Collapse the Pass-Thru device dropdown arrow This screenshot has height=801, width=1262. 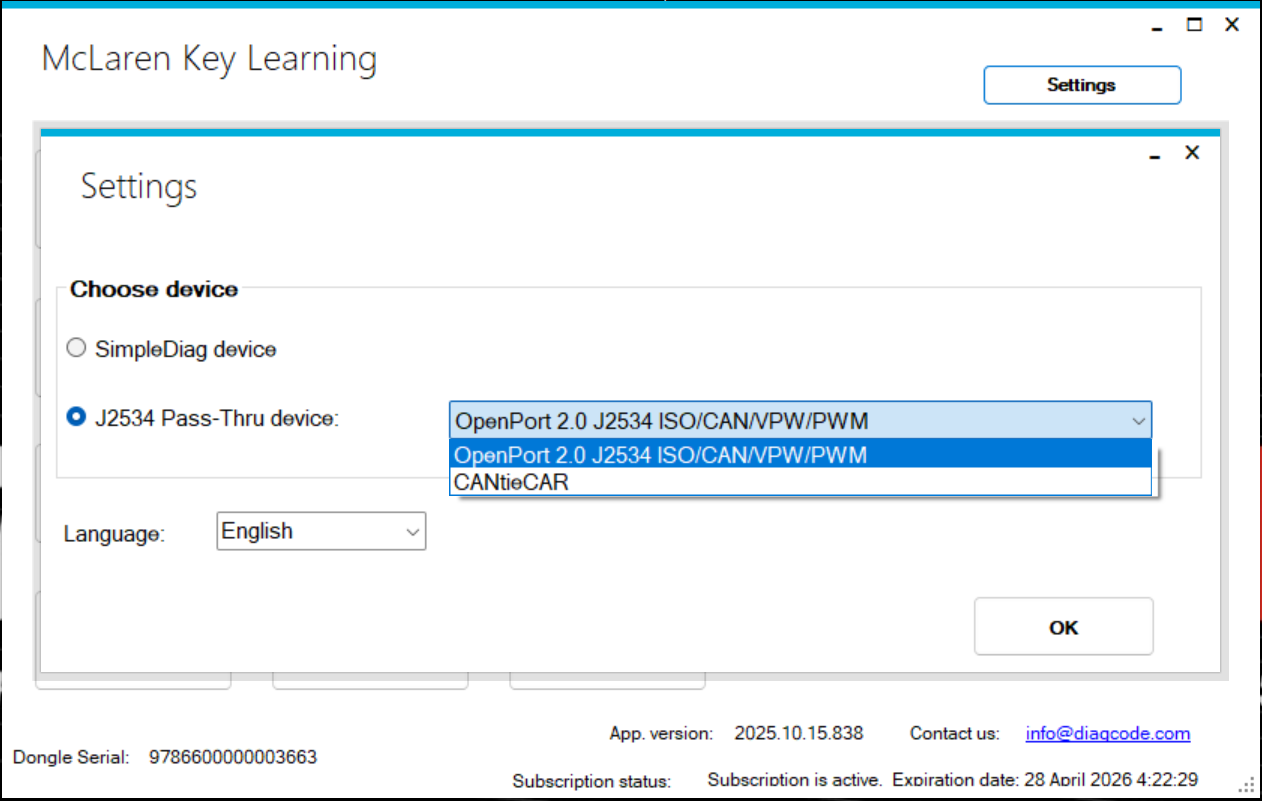pos(1138,421)
